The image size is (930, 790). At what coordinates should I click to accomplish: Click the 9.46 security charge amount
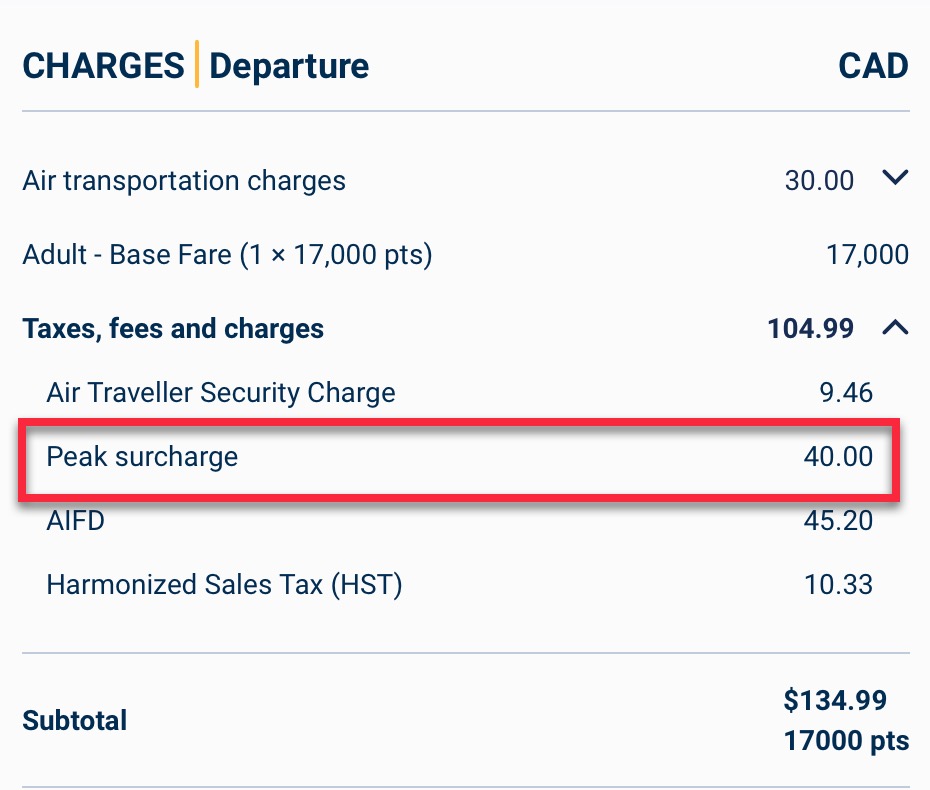845,393
